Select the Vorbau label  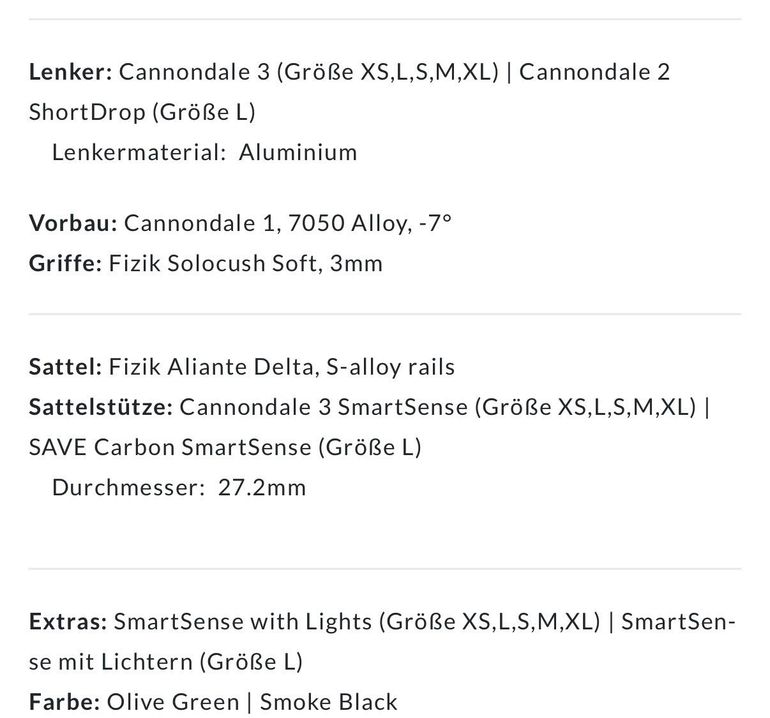[x=73, y=223]
